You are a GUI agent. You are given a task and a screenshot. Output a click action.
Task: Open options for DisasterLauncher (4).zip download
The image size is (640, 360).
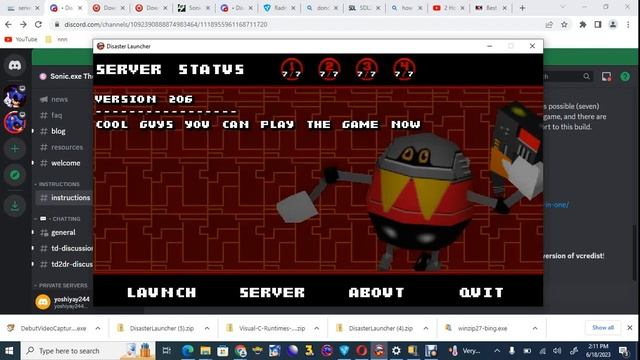tap(426, 328)
